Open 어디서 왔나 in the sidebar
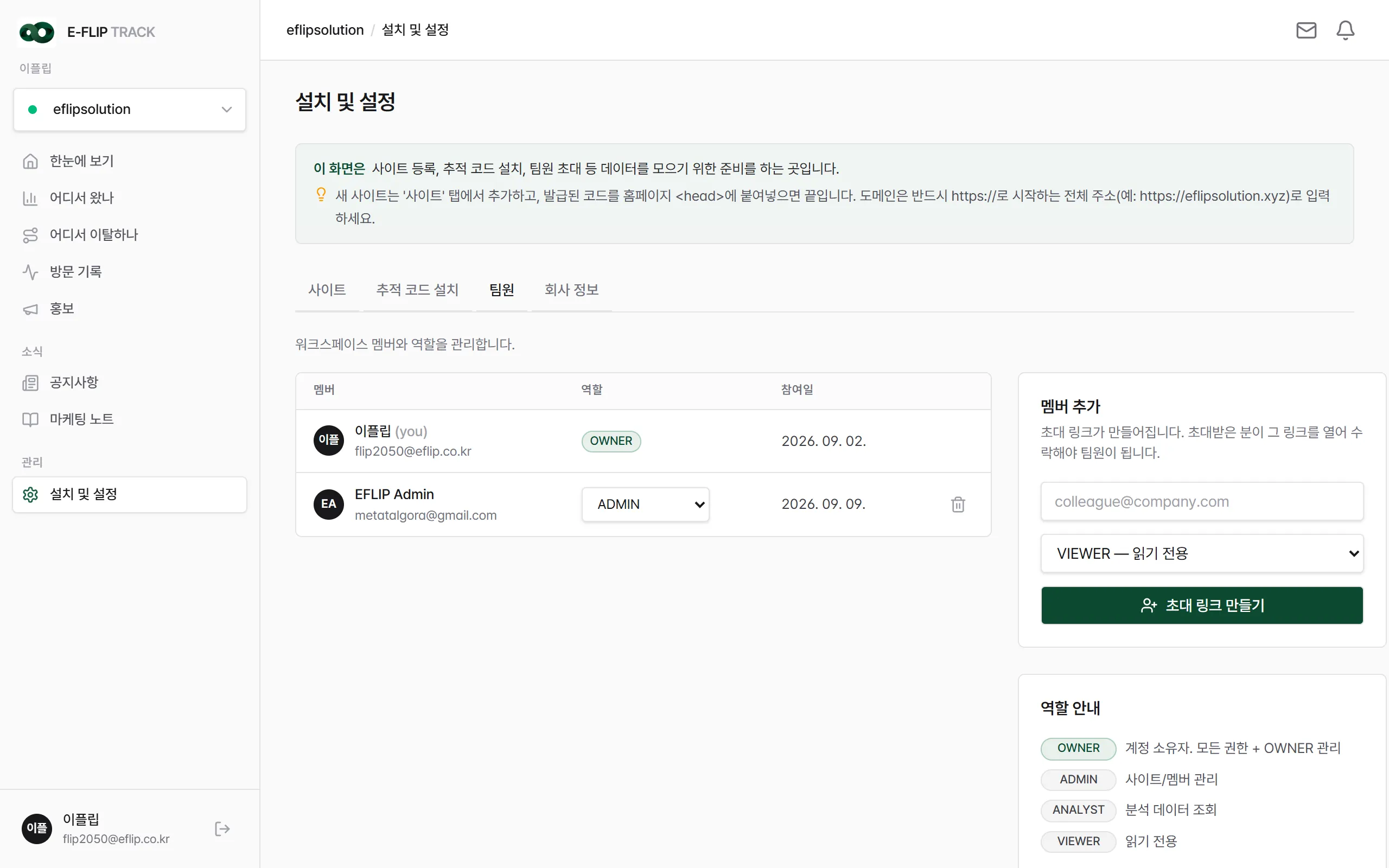The image size is (1389, 868). [130, 198]
